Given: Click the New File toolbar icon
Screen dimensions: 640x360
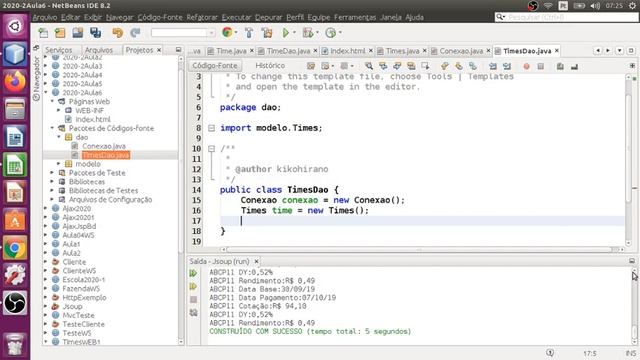Looking at the screenshot, I should click(43, 33).
